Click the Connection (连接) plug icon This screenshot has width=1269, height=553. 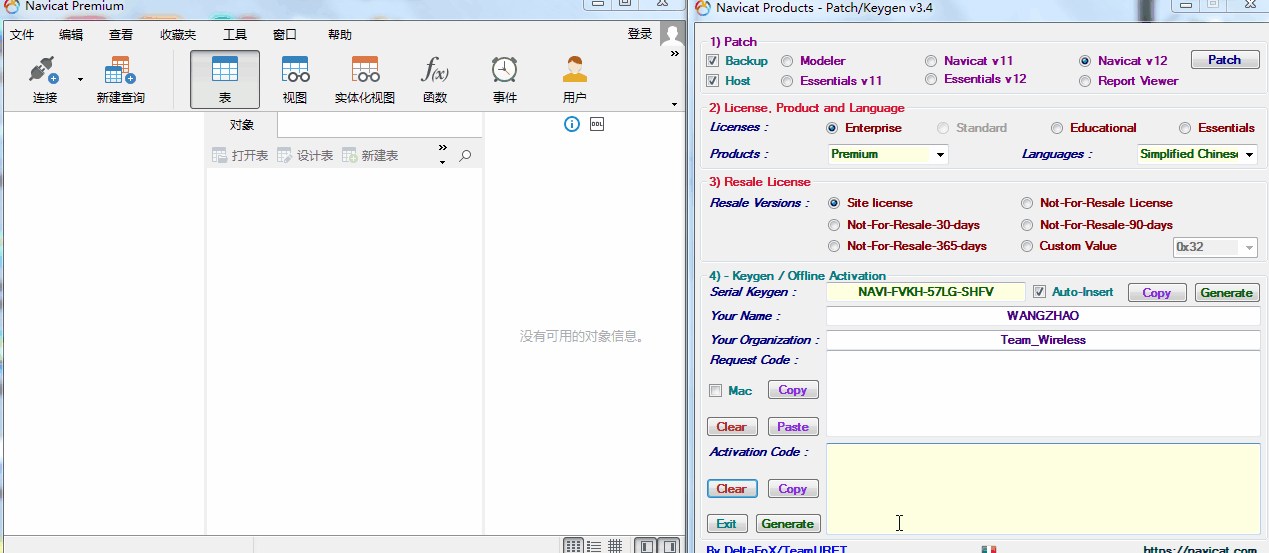(x=45, y=70)
